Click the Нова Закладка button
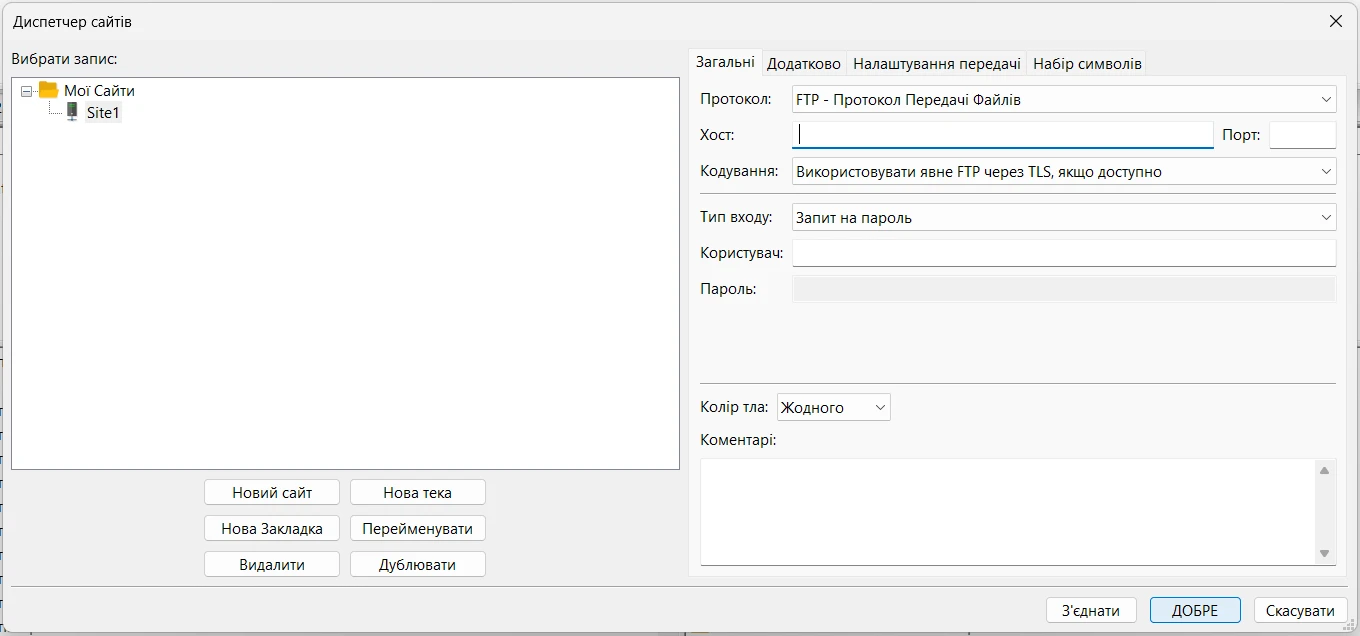Viewport: 1360px width, 636px height. coord(272,529)
